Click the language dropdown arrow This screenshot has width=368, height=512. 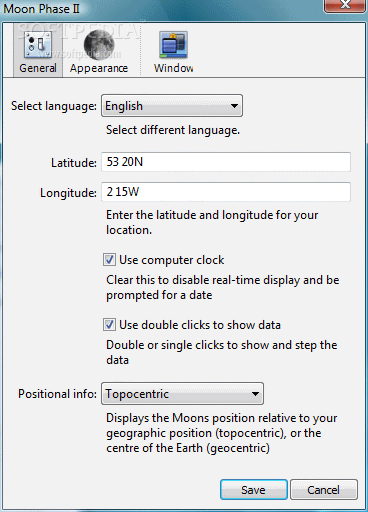pos(234,106)
